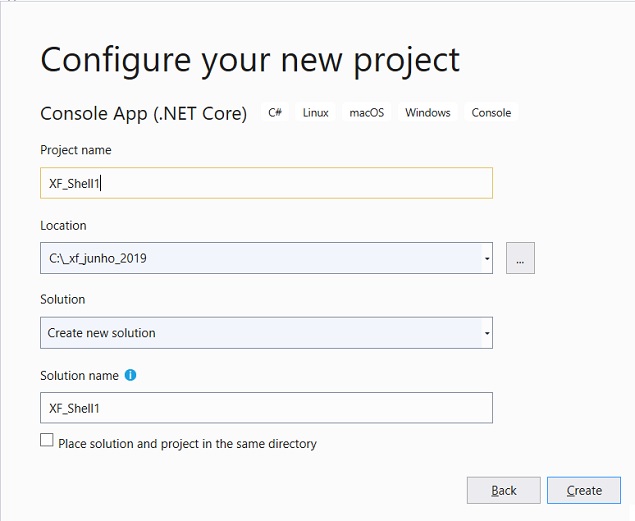The width and height of the screenshot is (635, 521).
Task: Click the Create button
Action: pyautogui.click(x=584, y=490)
